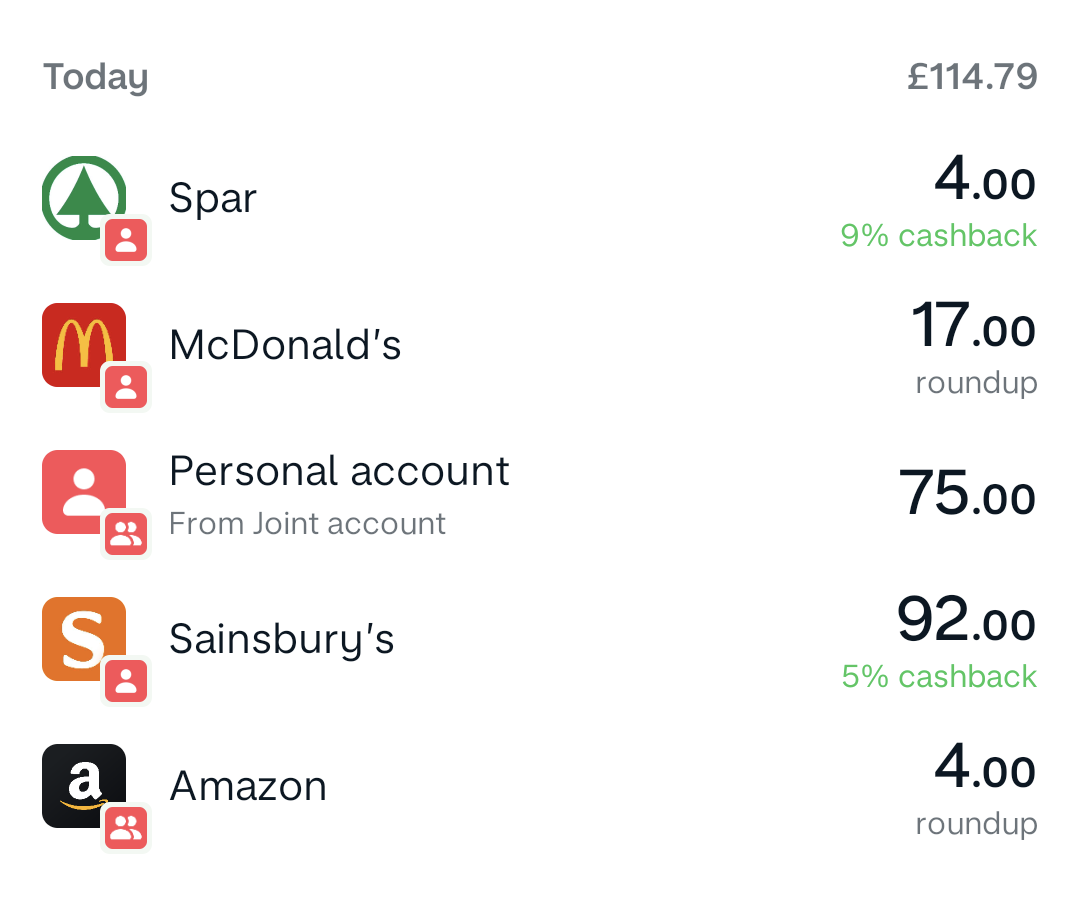Tap the 9% cashback label
This screenshot has height=902, width=1080.
[938, 236]
